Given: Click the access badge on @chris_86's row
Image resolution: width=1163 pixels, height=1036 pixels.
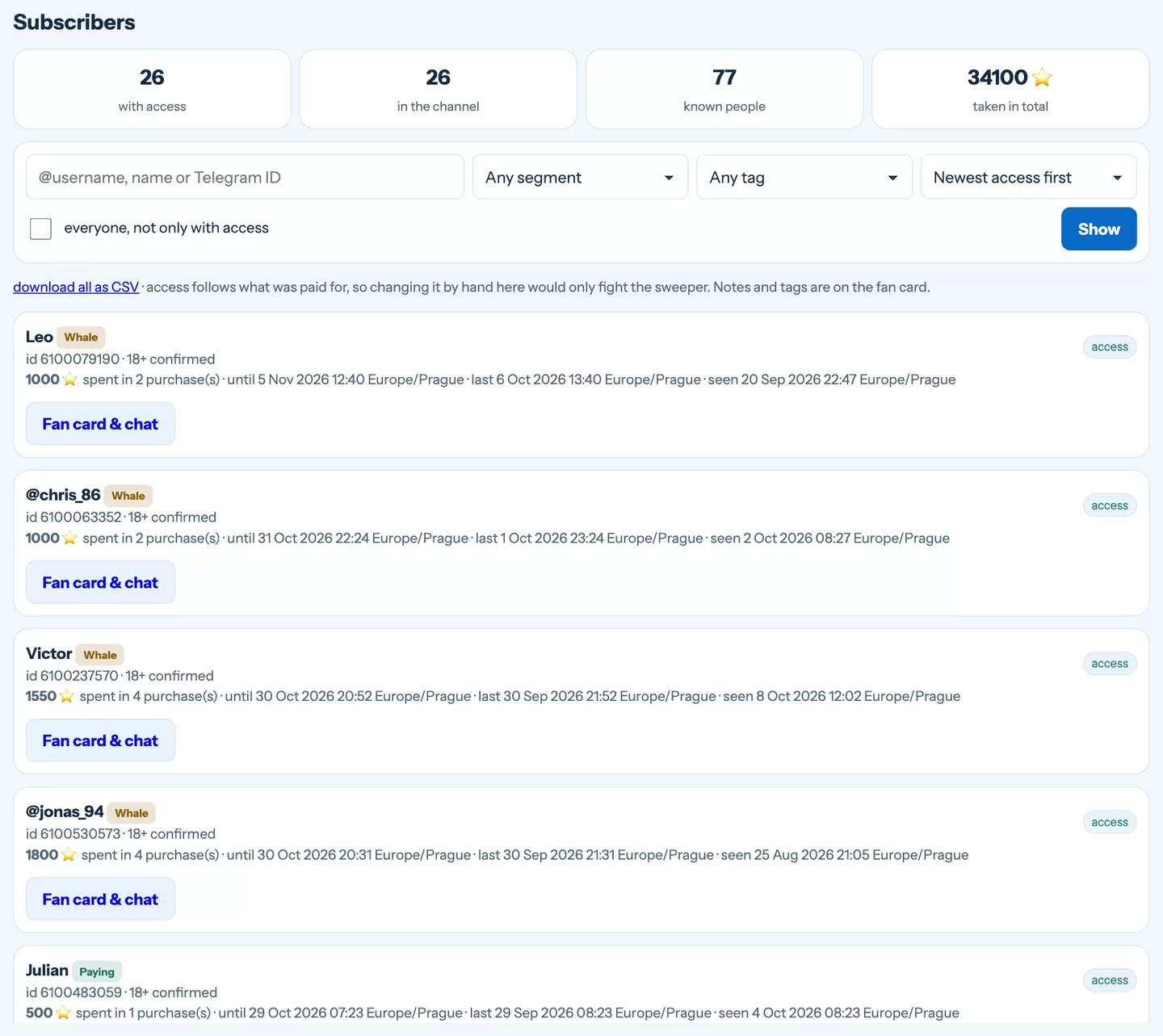Looking at the screenshot, I should pyautogui.click(x=1110, y=505).
